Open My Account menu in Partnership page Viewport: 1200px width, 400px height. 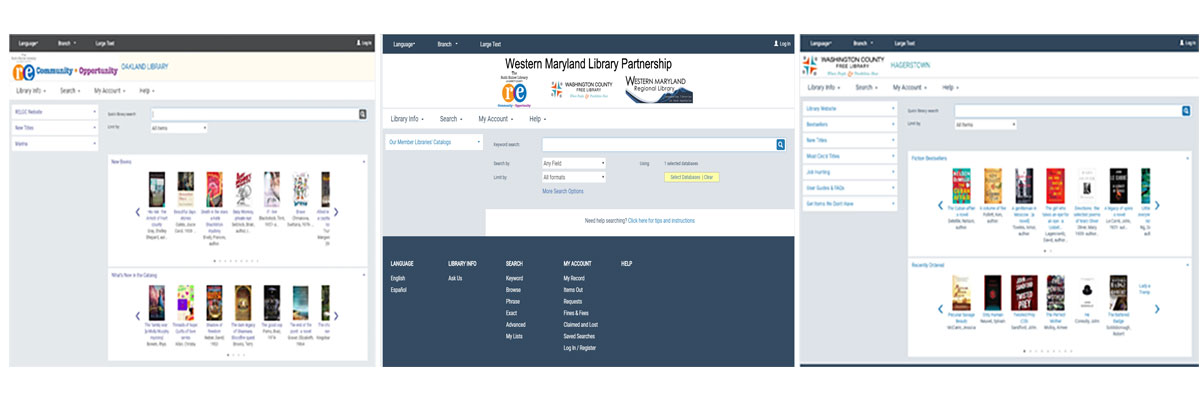(x=496, y=119)
